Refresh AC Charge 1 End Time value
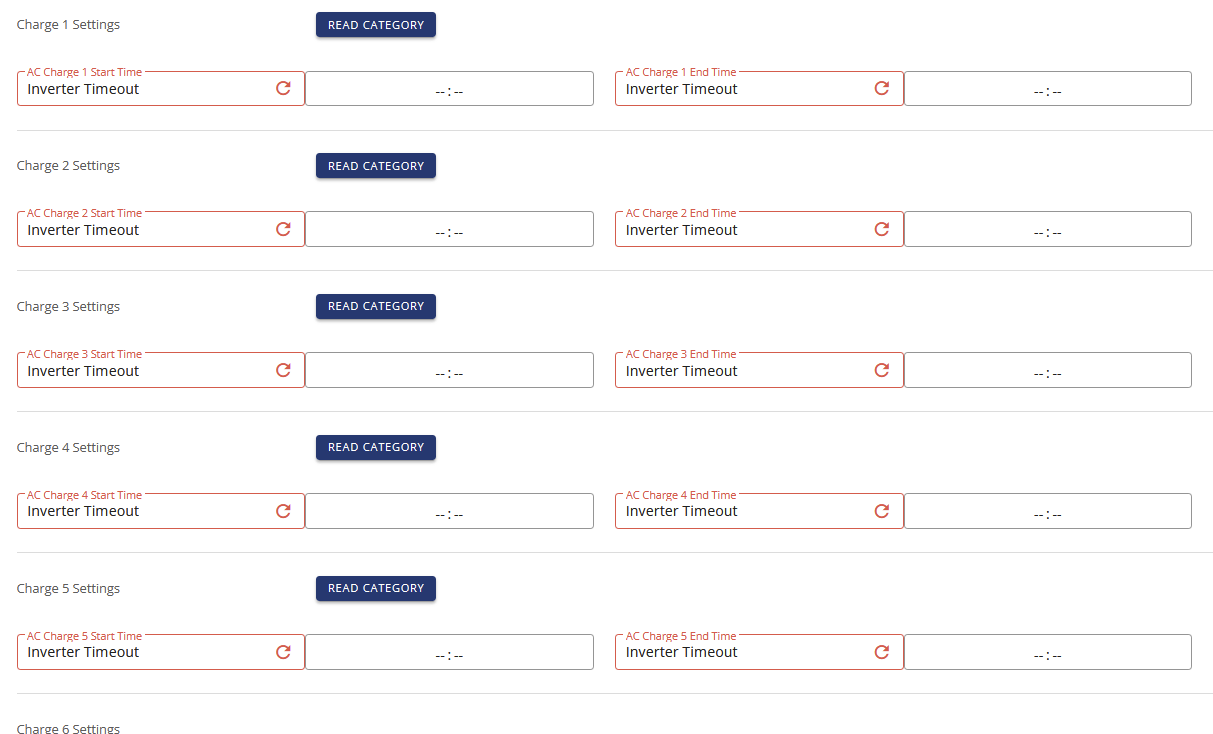This screenshot has height=734, width=1213. (882, 88)
